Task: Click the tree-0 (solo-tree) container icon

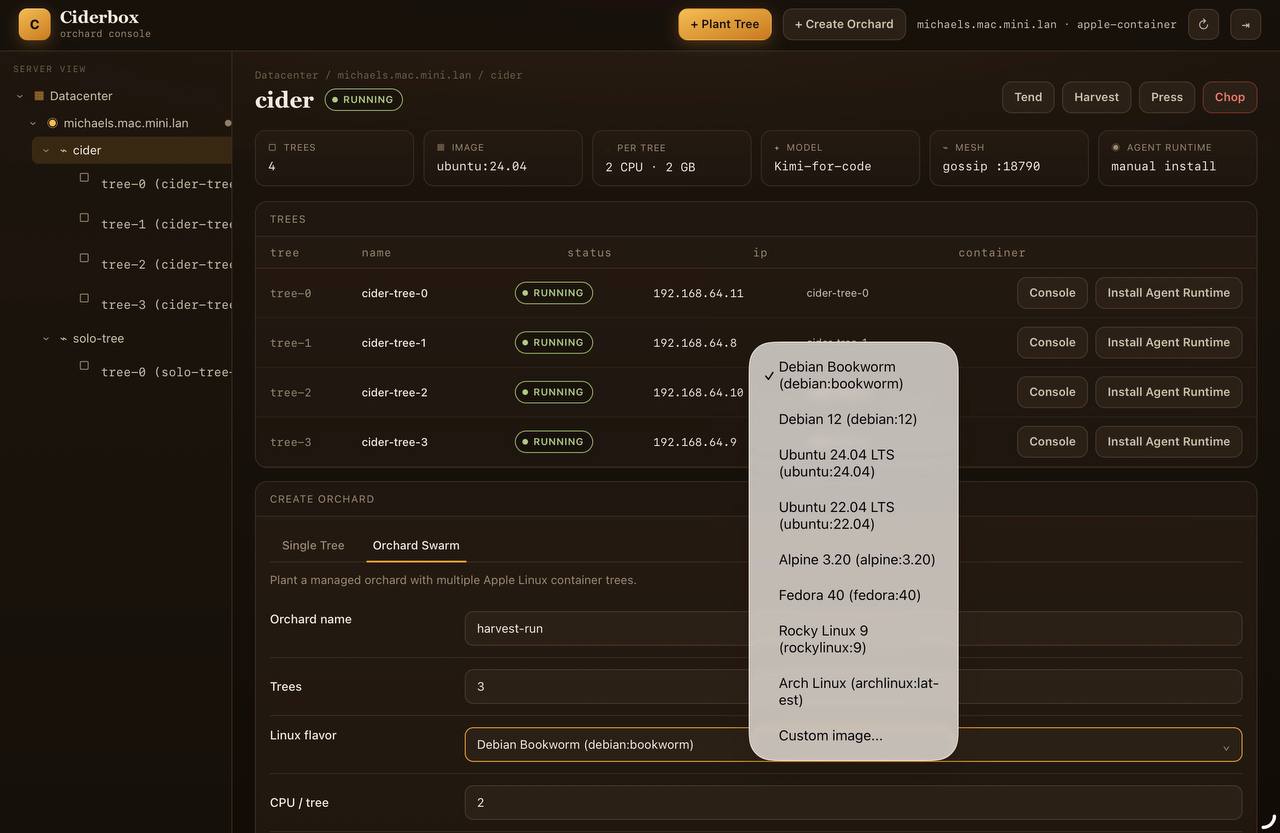Action: tap(84, 365)
